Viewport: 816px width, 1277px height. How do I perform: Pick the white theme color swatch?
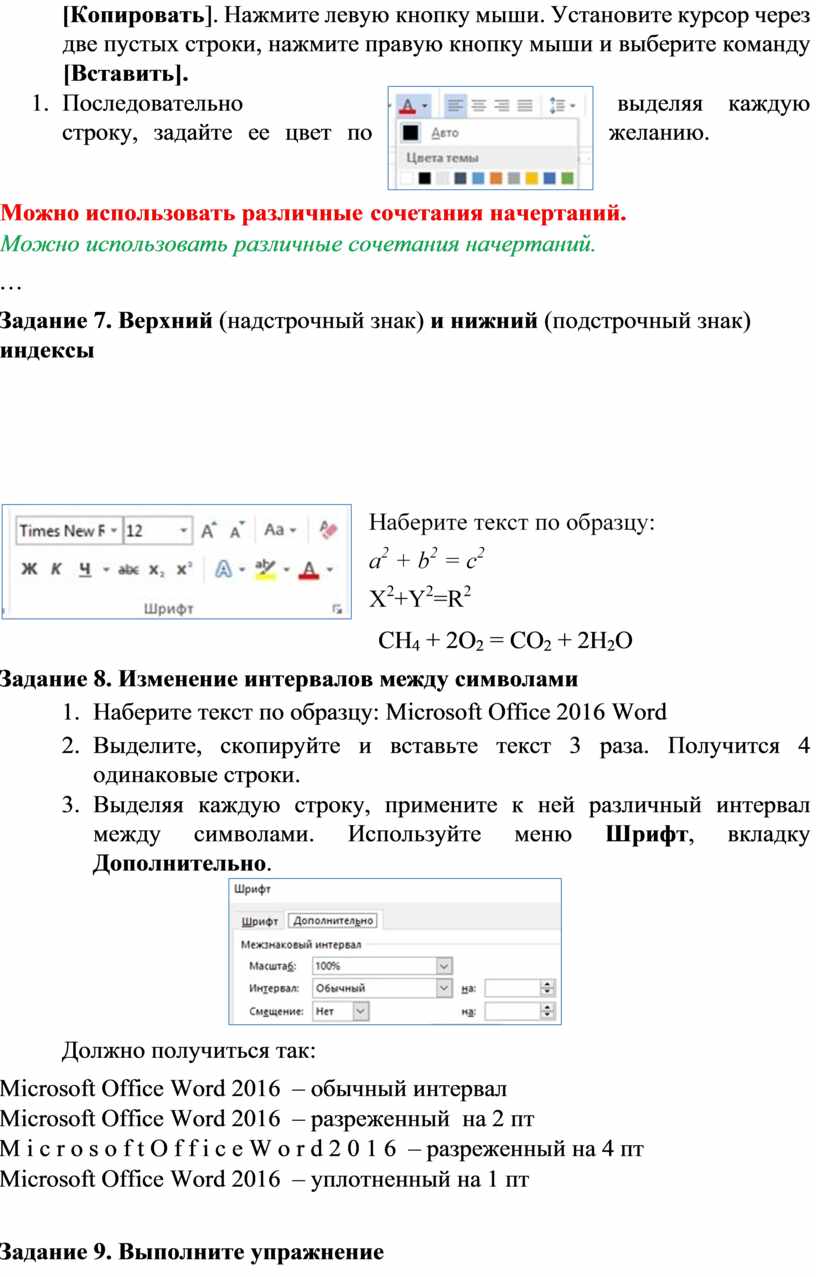point(407,179)
